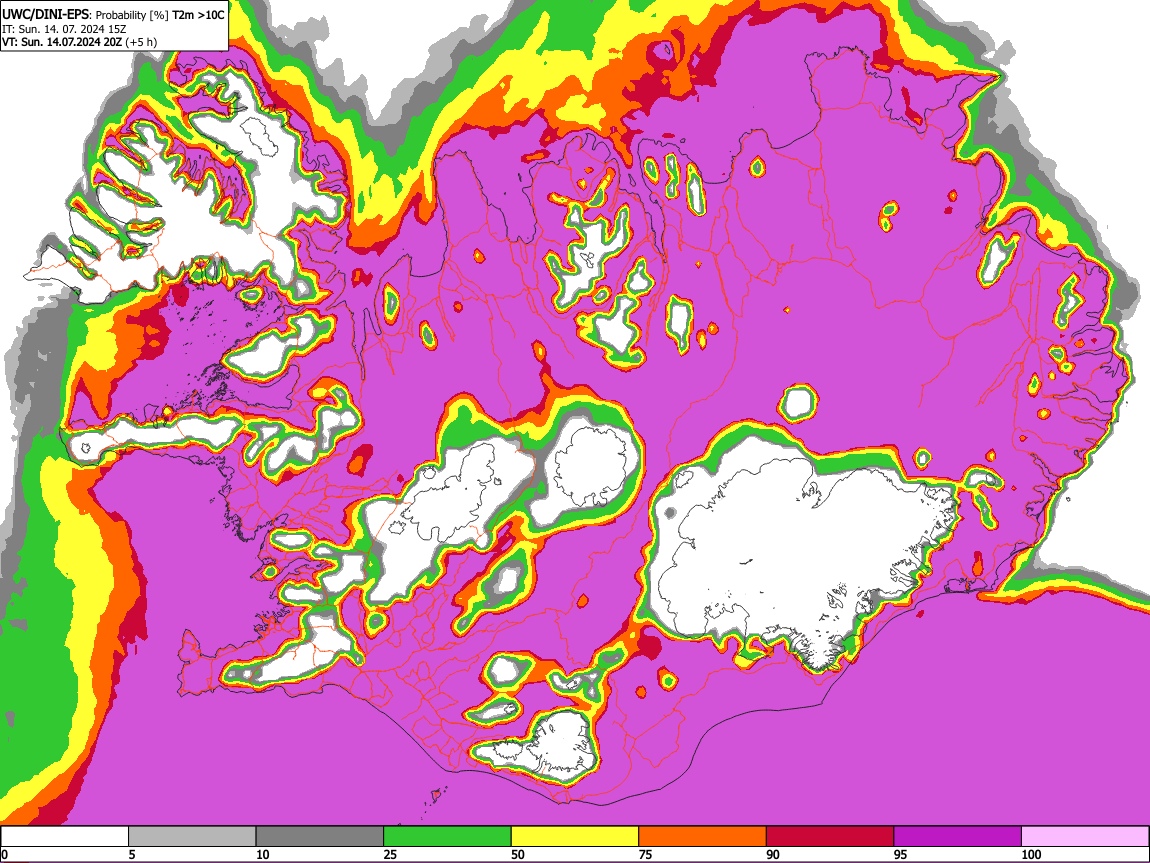The image size is (1150, 863).
Task: Click the yellow 50–75 legend block
Action: click(x=575, y=837)
